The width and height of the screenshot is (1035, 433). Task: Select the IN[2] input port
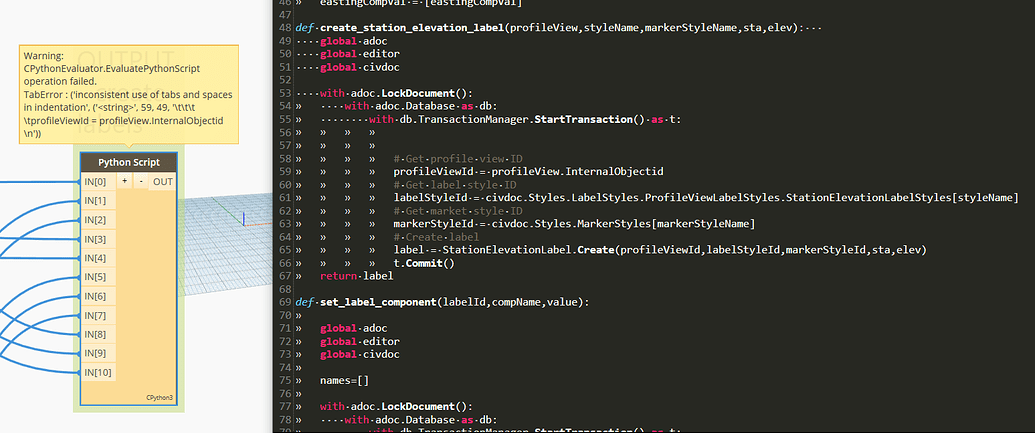click(98, 220)
